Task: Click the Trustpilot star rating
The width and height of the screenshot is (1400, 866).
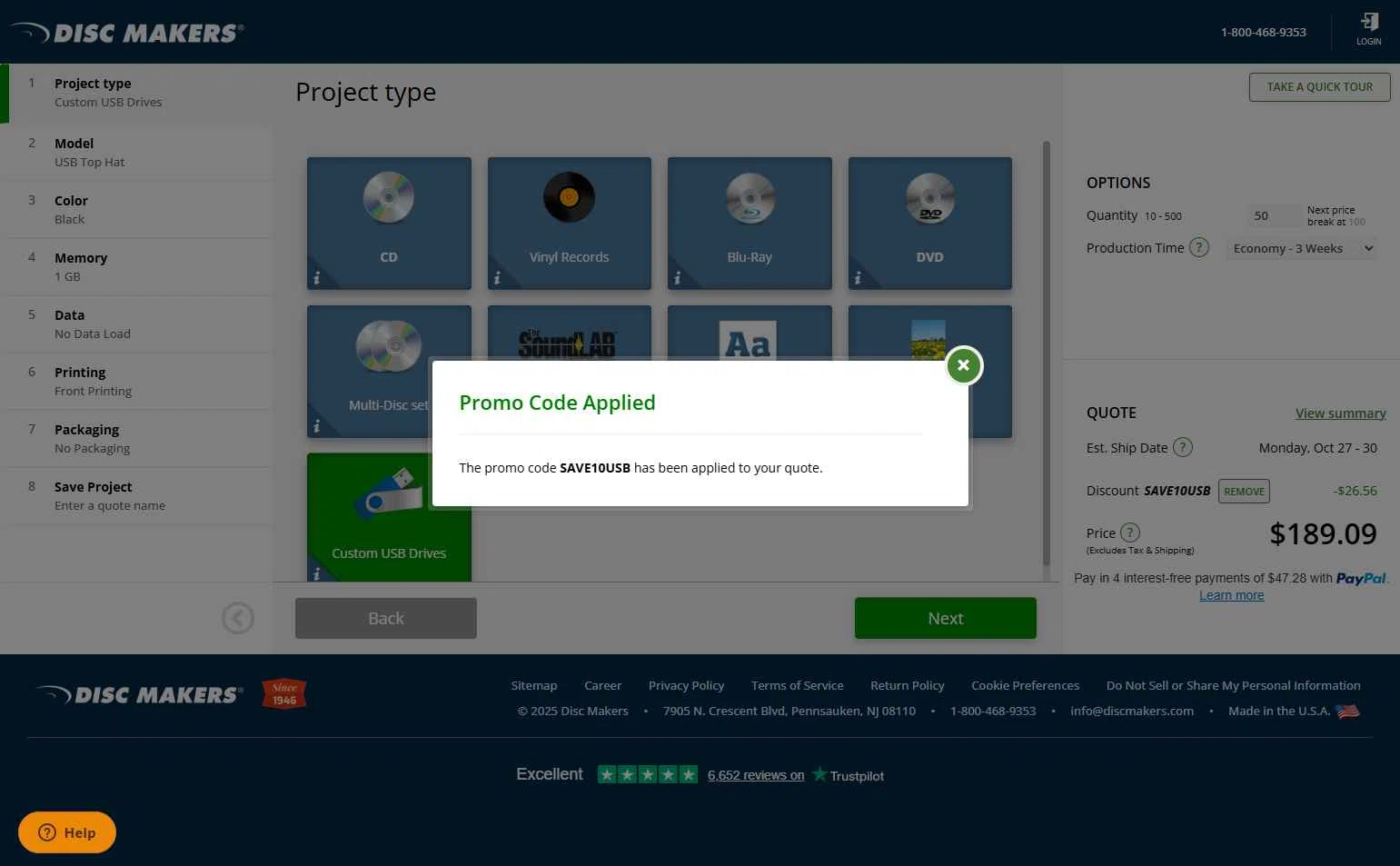Action: click(x=648, y=774)
